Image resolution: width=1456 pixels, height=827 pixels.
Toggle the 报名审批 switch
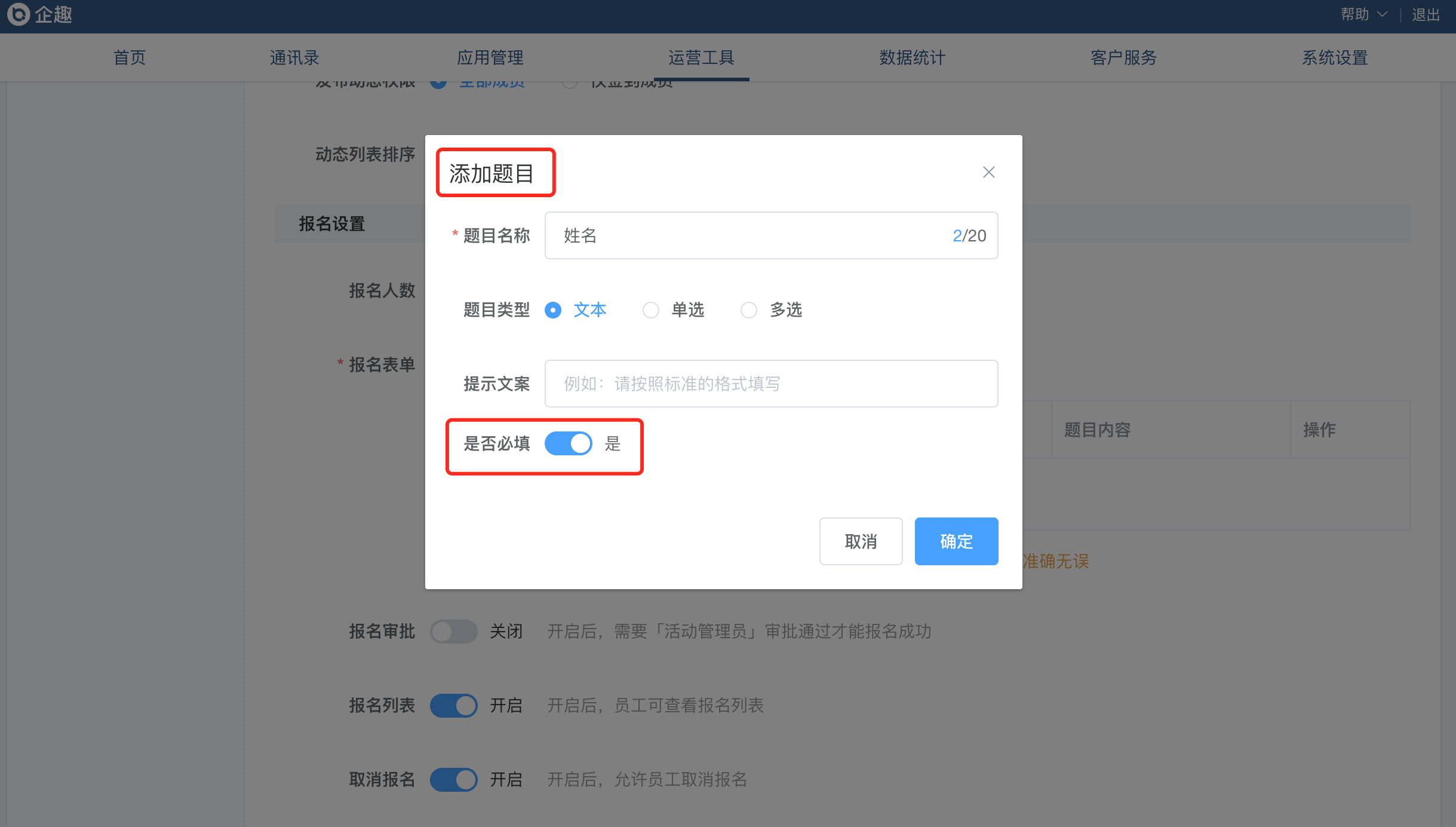[x=453, y=632]
